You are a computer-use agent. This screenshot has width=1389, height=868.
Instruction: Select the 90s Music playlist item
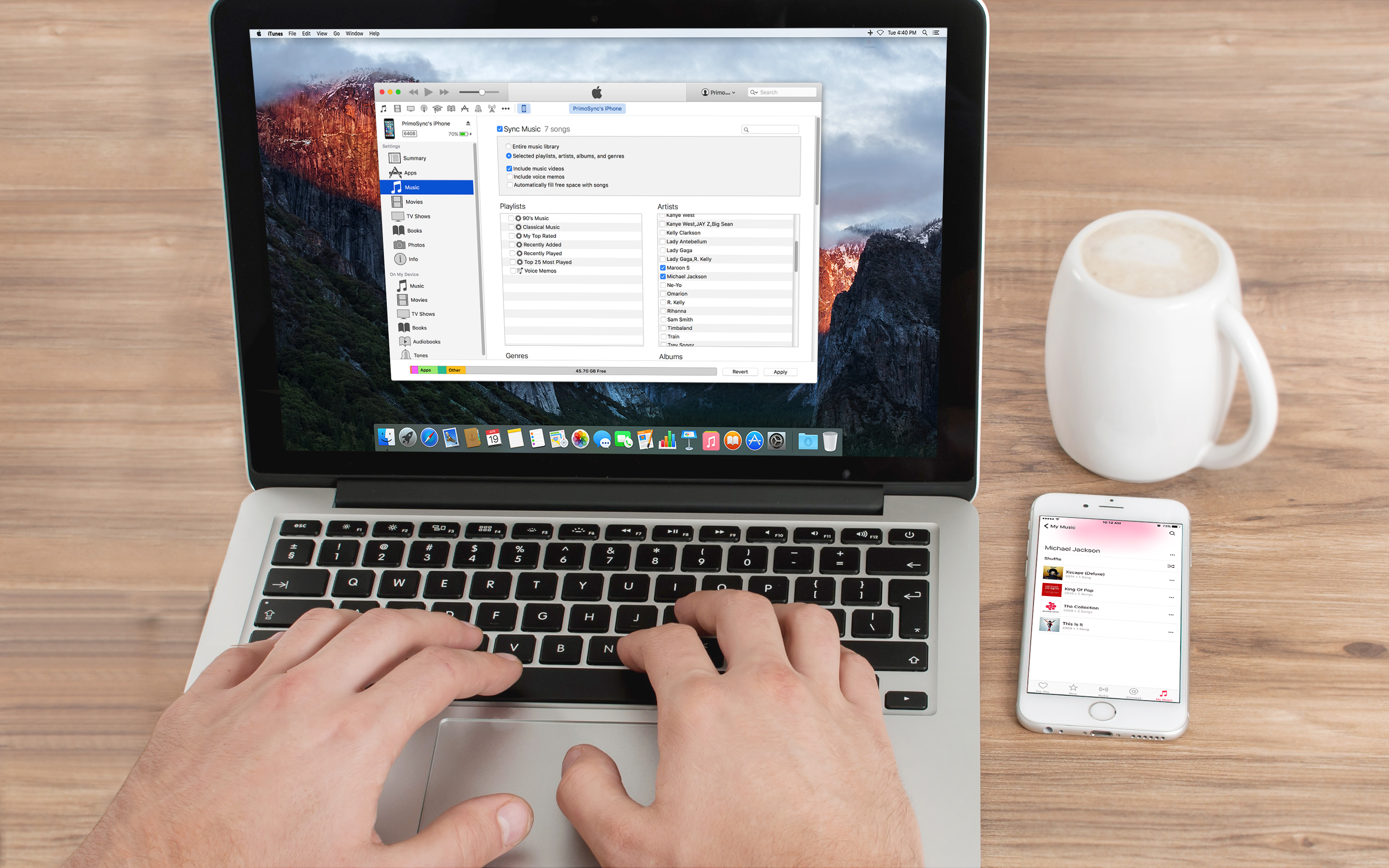tap(533, 217)
